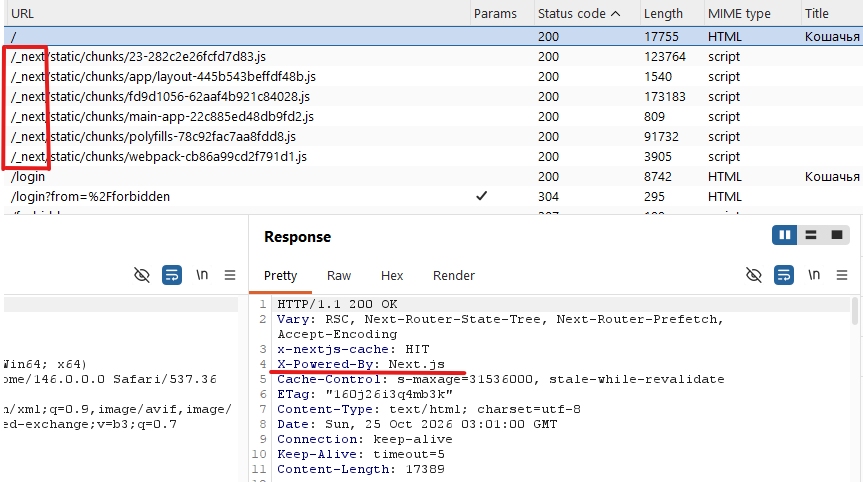Select the root / request row
Image resolution: width=863 pixels, height=482 pixels.
[433, 36]
